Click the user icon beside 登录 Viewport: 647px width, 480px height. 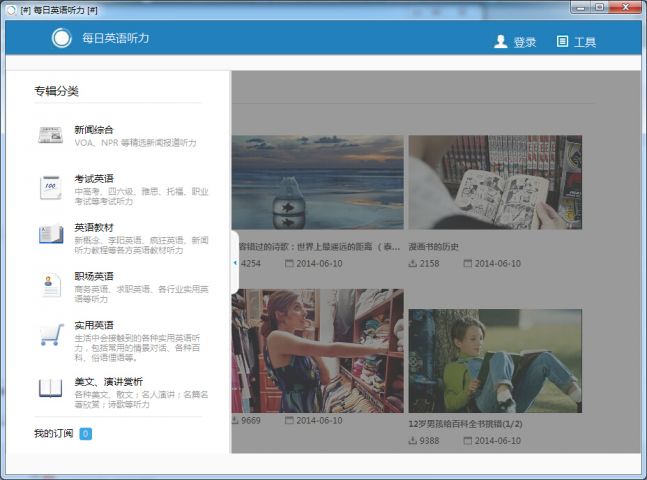[x=501, y=41]
